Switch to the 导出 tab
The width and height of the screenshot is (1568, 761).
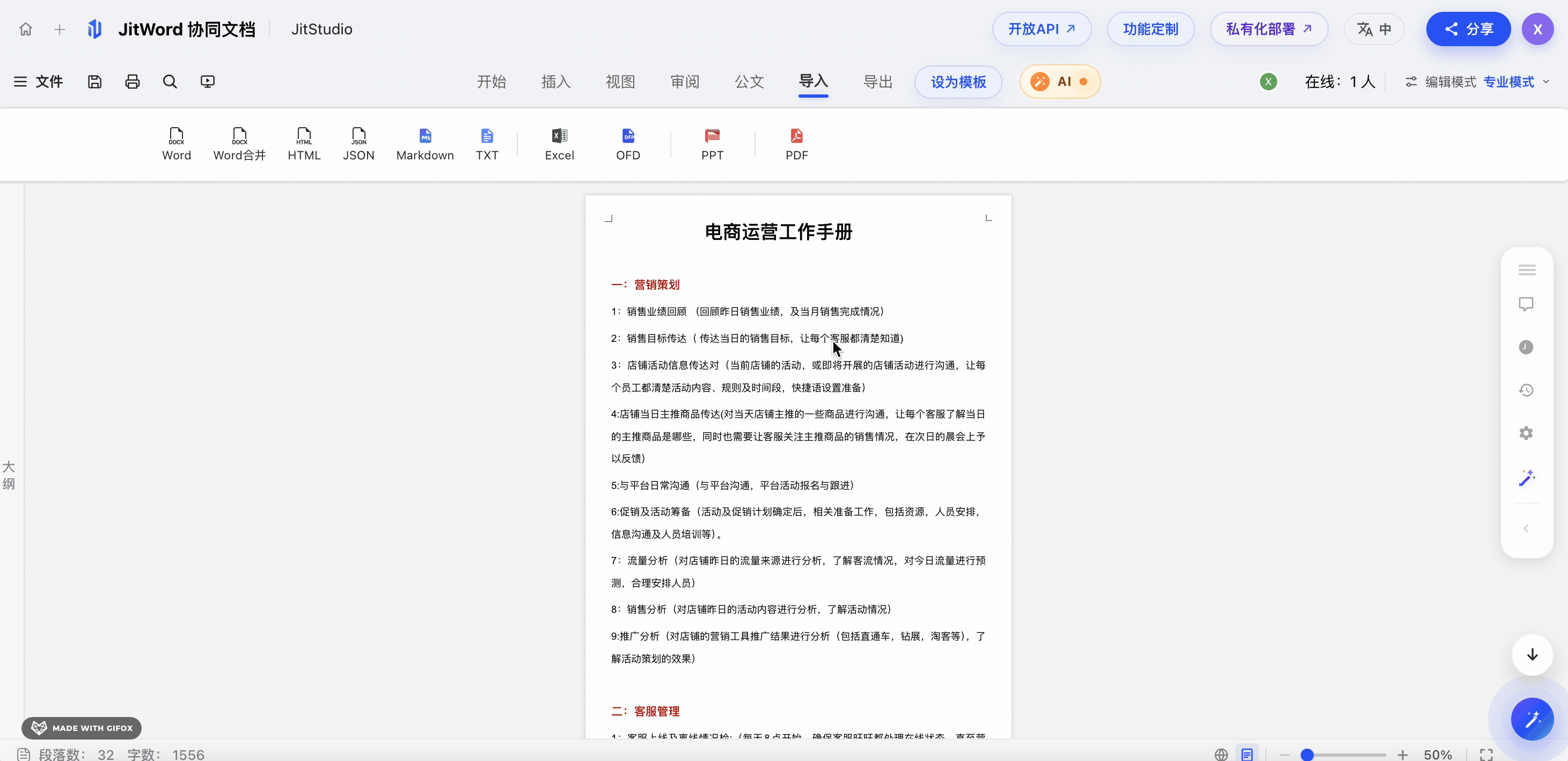[x=878, y=82]
